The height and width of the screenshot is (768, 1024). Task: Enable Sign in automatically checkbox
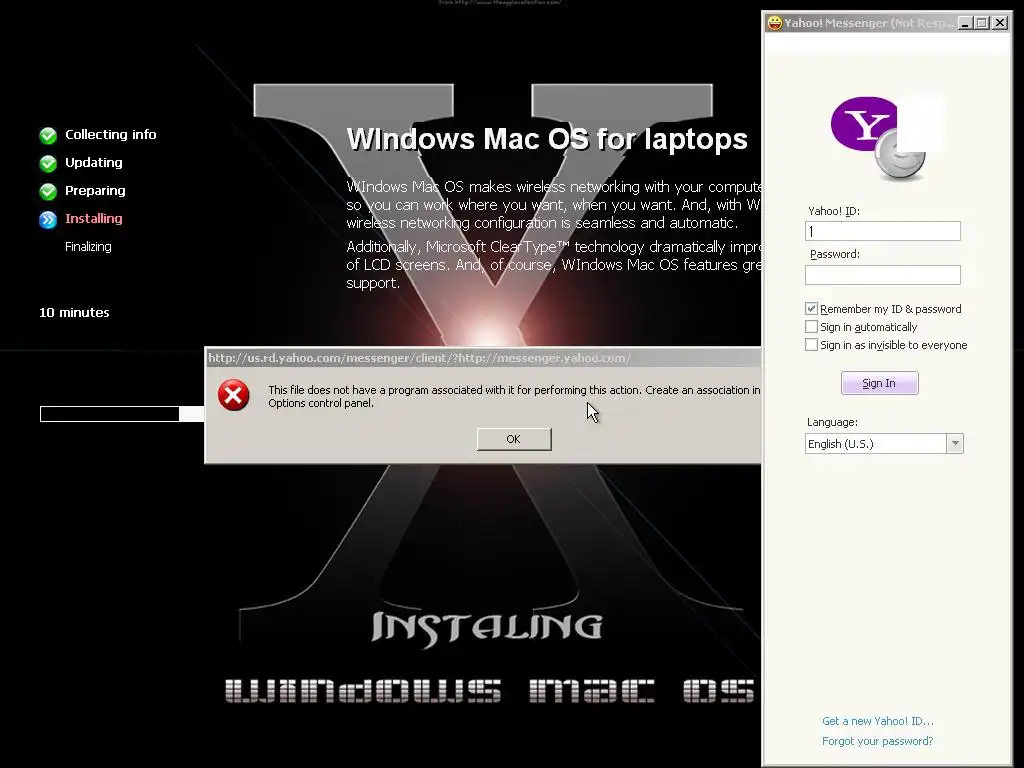(811, 327)
